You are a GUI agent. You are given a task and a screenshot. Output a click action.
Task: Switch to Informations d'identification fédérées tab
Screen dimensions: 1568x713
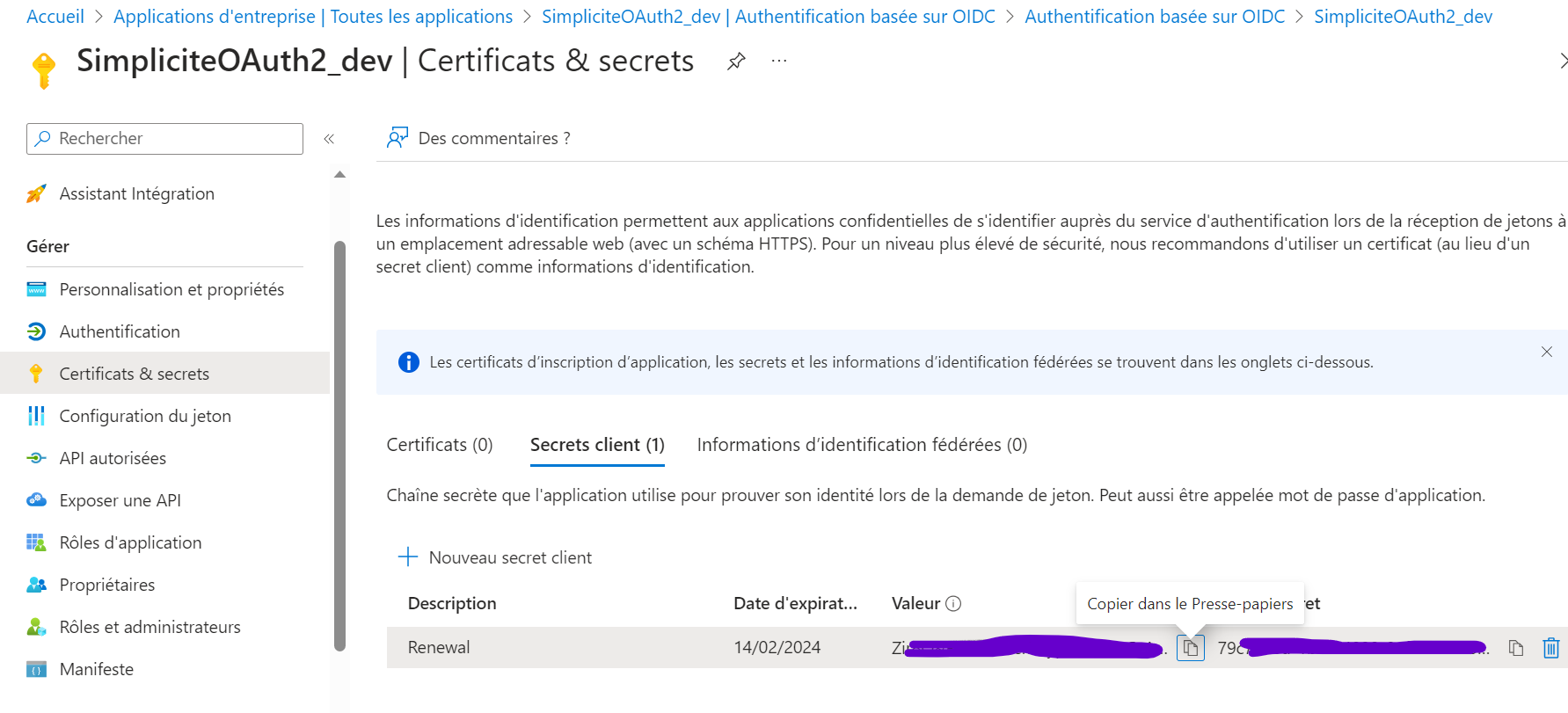(x=862, y=445)
